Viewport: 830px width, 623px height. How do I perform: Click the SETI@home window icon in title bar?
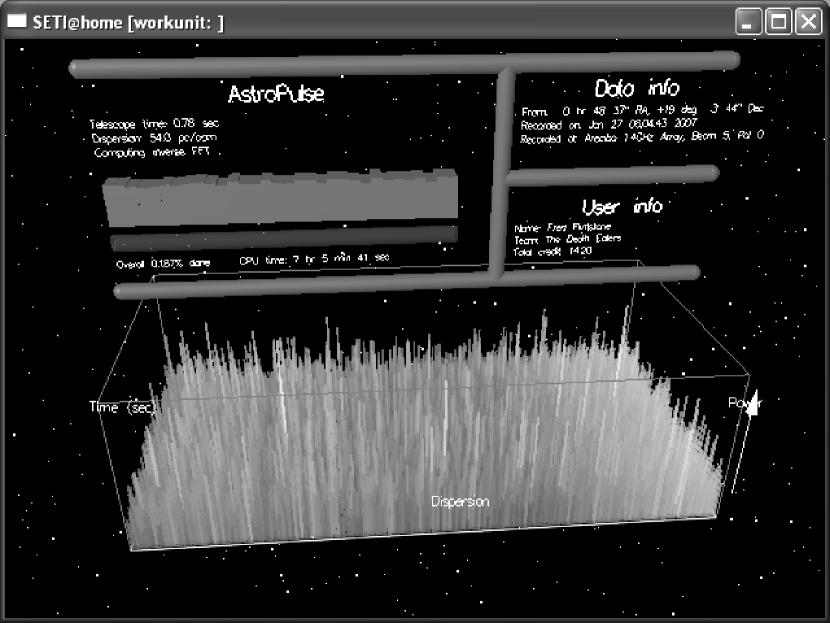16,20
